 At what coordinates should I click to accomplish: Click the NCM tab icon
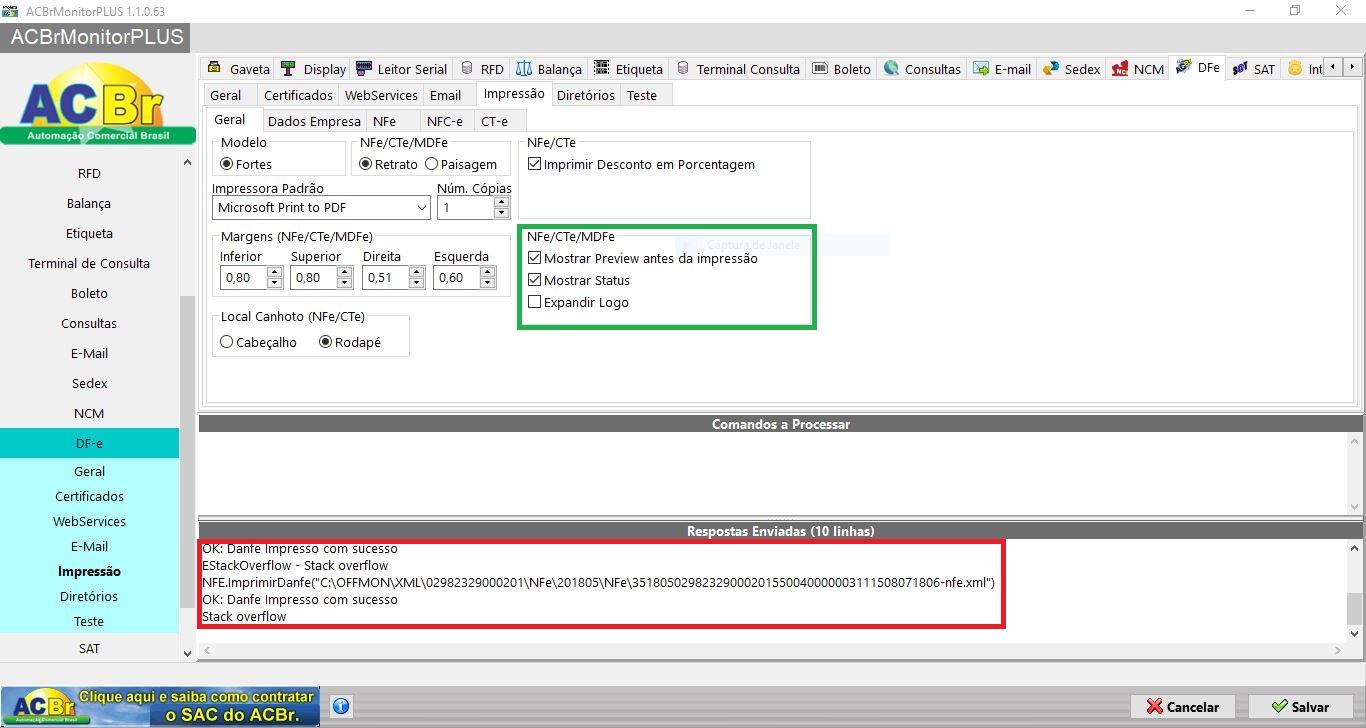[1120, 68]
